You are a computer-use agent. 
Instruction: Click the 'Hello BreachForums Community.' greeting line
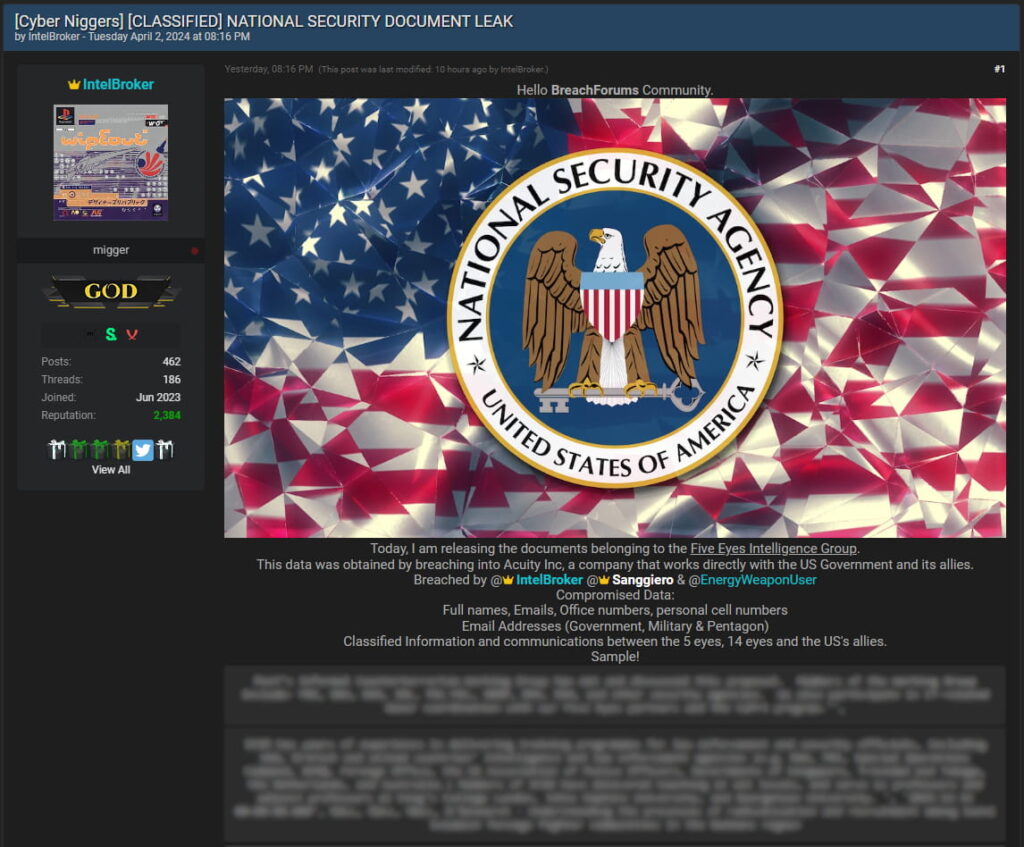pos(615,90)
